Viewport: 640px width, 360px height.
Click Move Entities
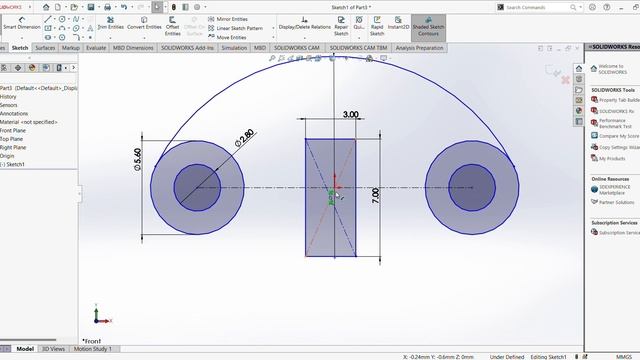tap(227, 37)
